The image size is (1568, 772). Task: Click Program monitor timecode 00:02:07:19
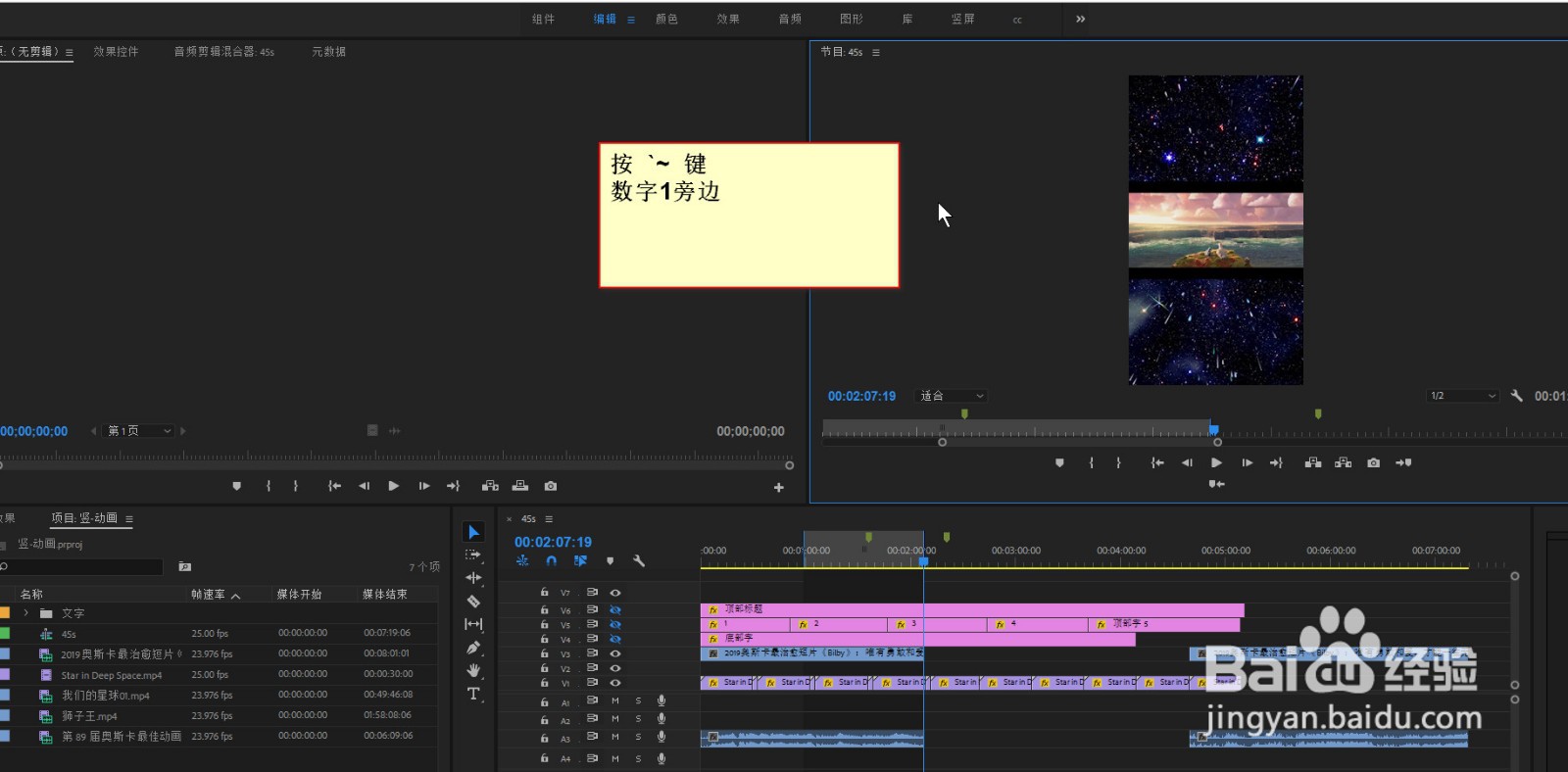(861, 396)
